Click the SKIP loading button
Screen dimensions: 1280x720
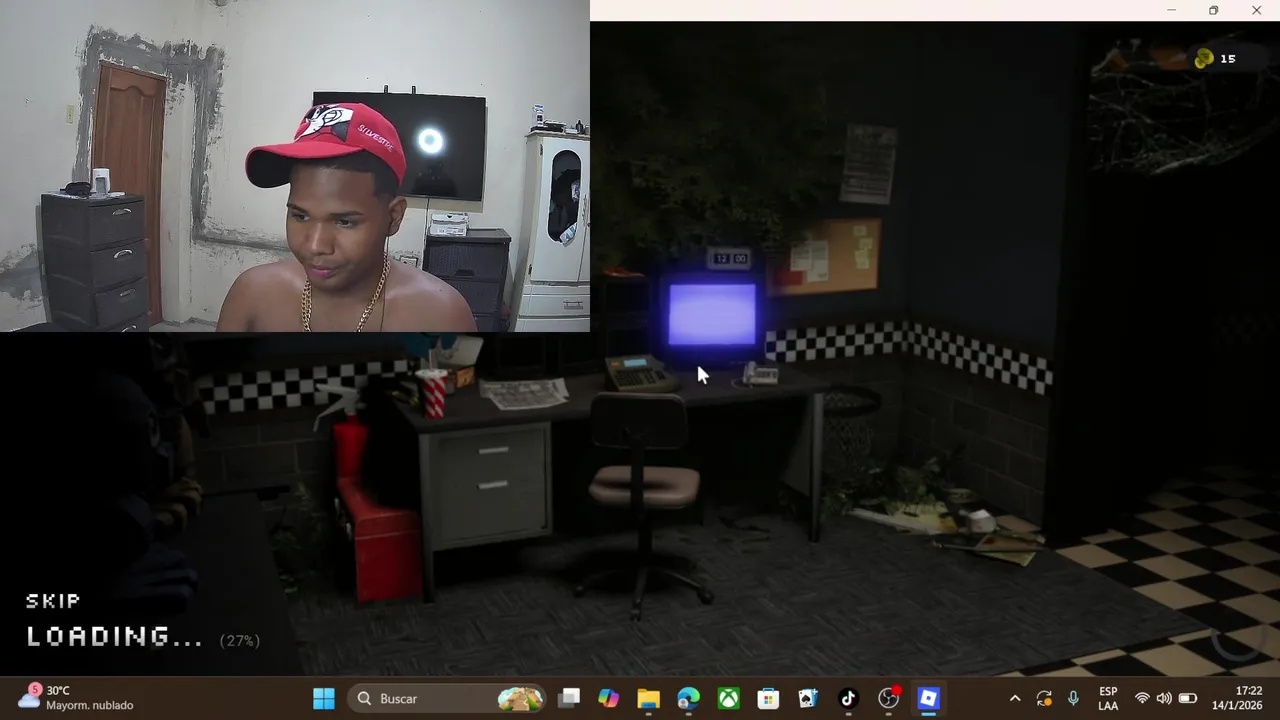coord(53,601)
